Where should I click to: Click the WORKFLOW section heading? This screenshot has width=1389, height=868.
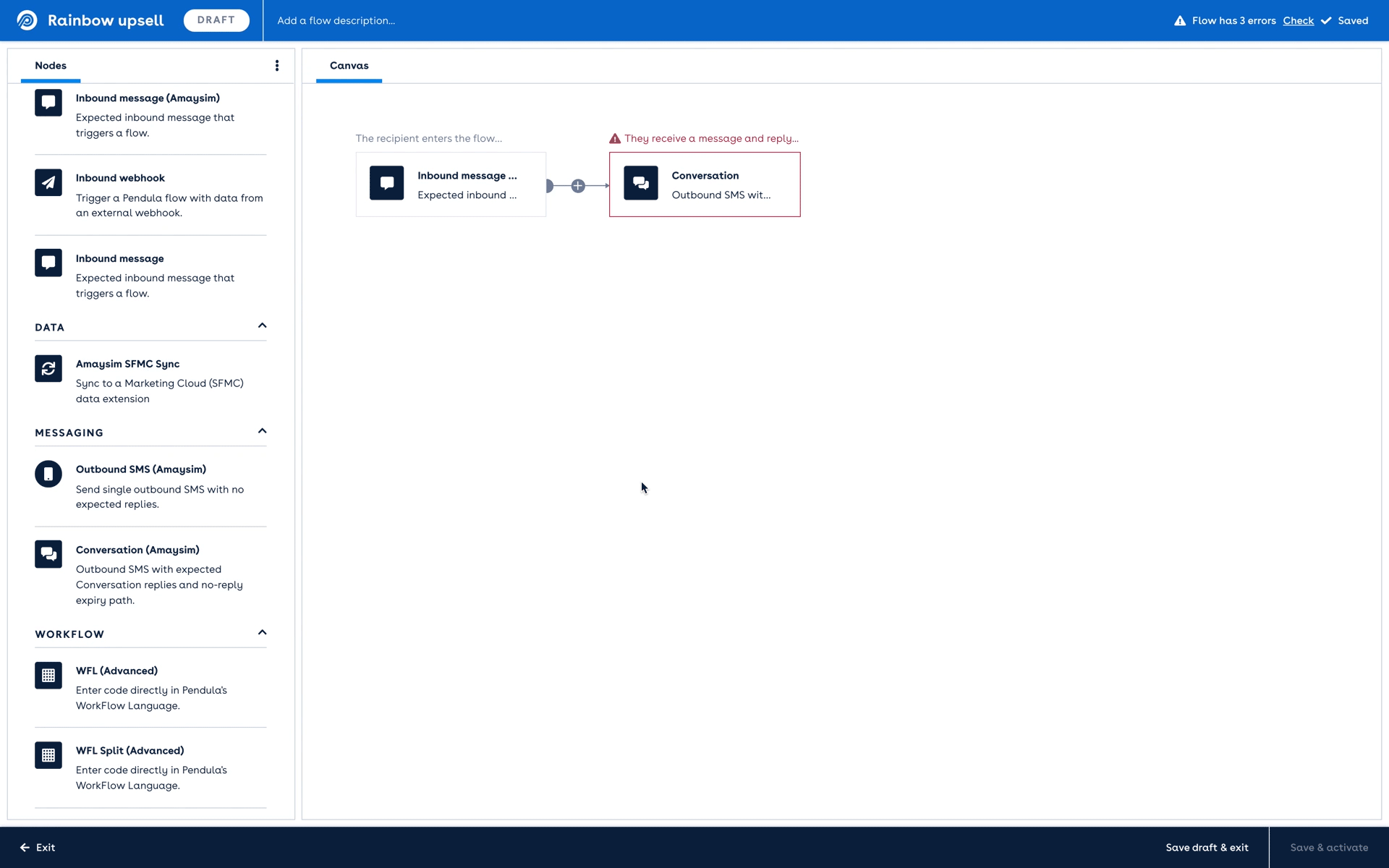coord(69,634)
